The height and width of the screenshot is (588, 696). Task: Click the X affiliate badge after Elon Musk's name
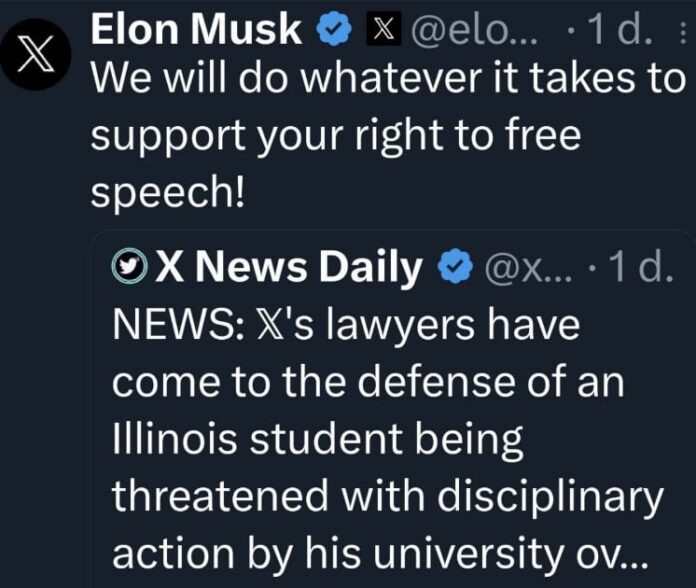click(x=380, y=31)
